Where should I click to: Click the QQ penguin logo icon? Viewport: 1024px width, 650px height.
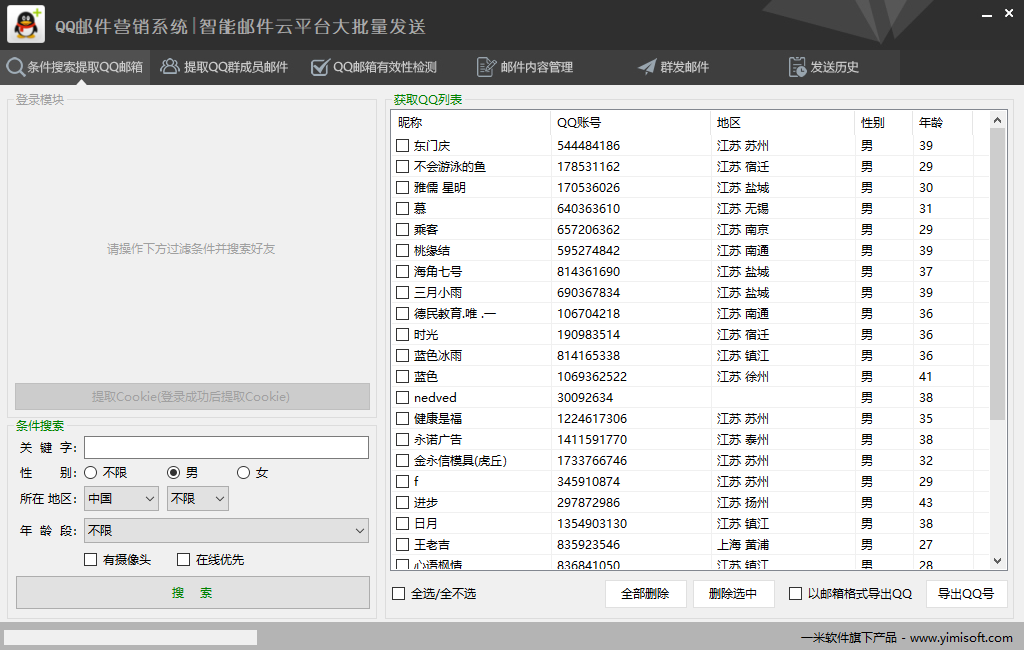point(26,22)
